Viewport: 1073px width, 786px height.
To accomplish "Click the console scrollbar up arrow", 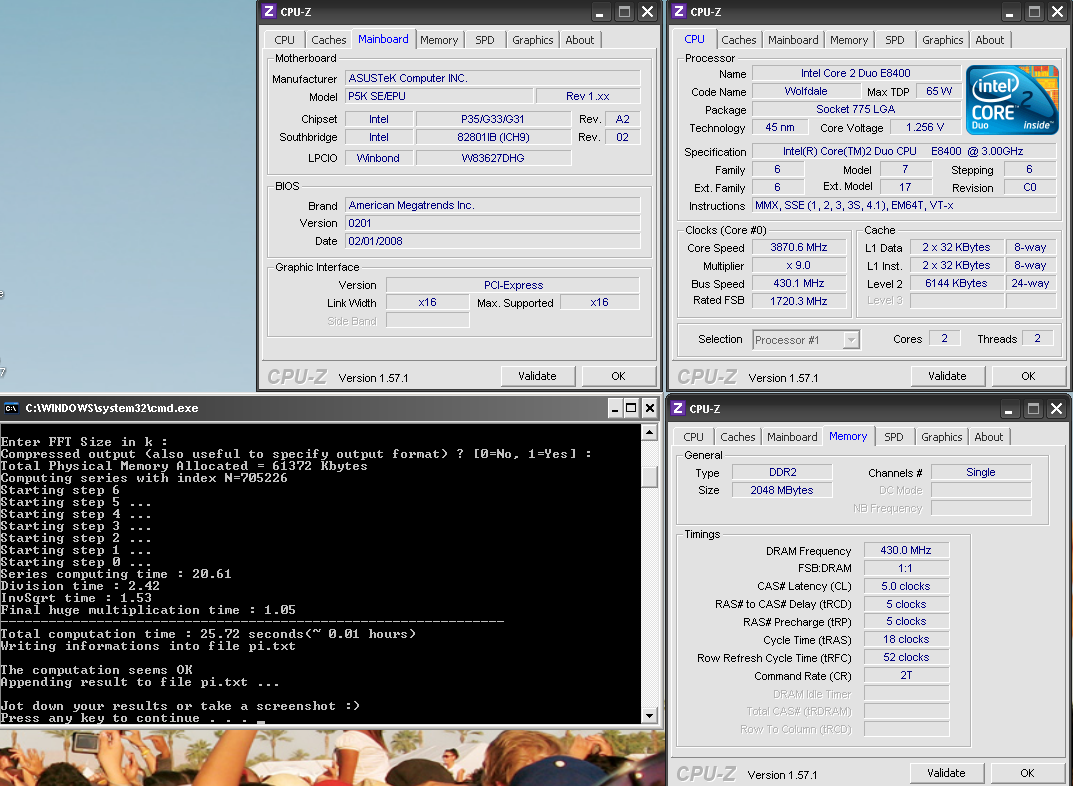I will coord(649,432).
